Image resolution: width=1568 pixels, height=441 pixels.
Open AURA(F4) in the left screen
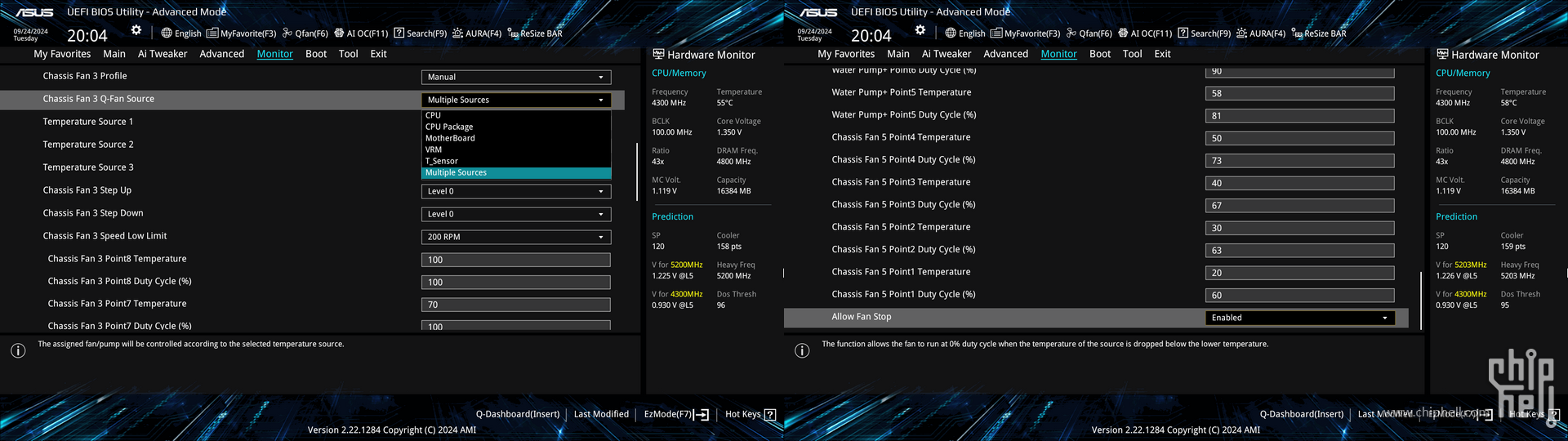(x=477, y=33)
